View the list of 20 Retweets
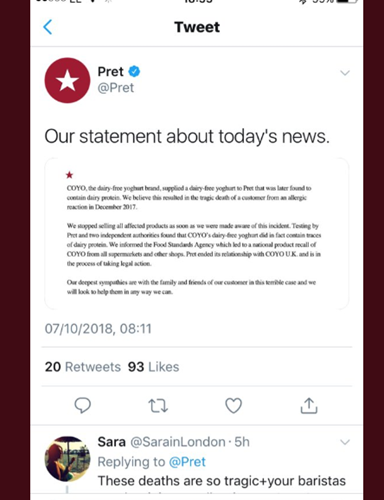 pos(83,367)
